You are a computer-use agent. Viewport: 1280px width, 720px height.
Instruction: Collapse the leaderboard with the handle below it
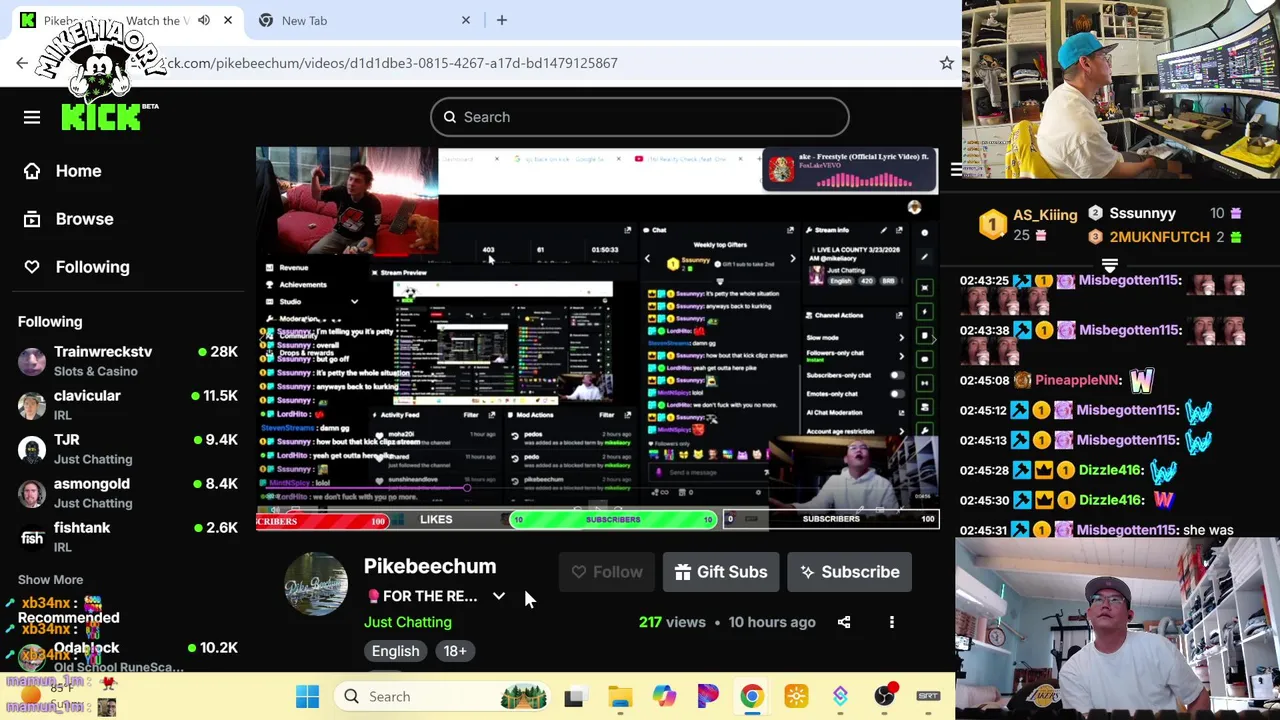[1110, 266]
